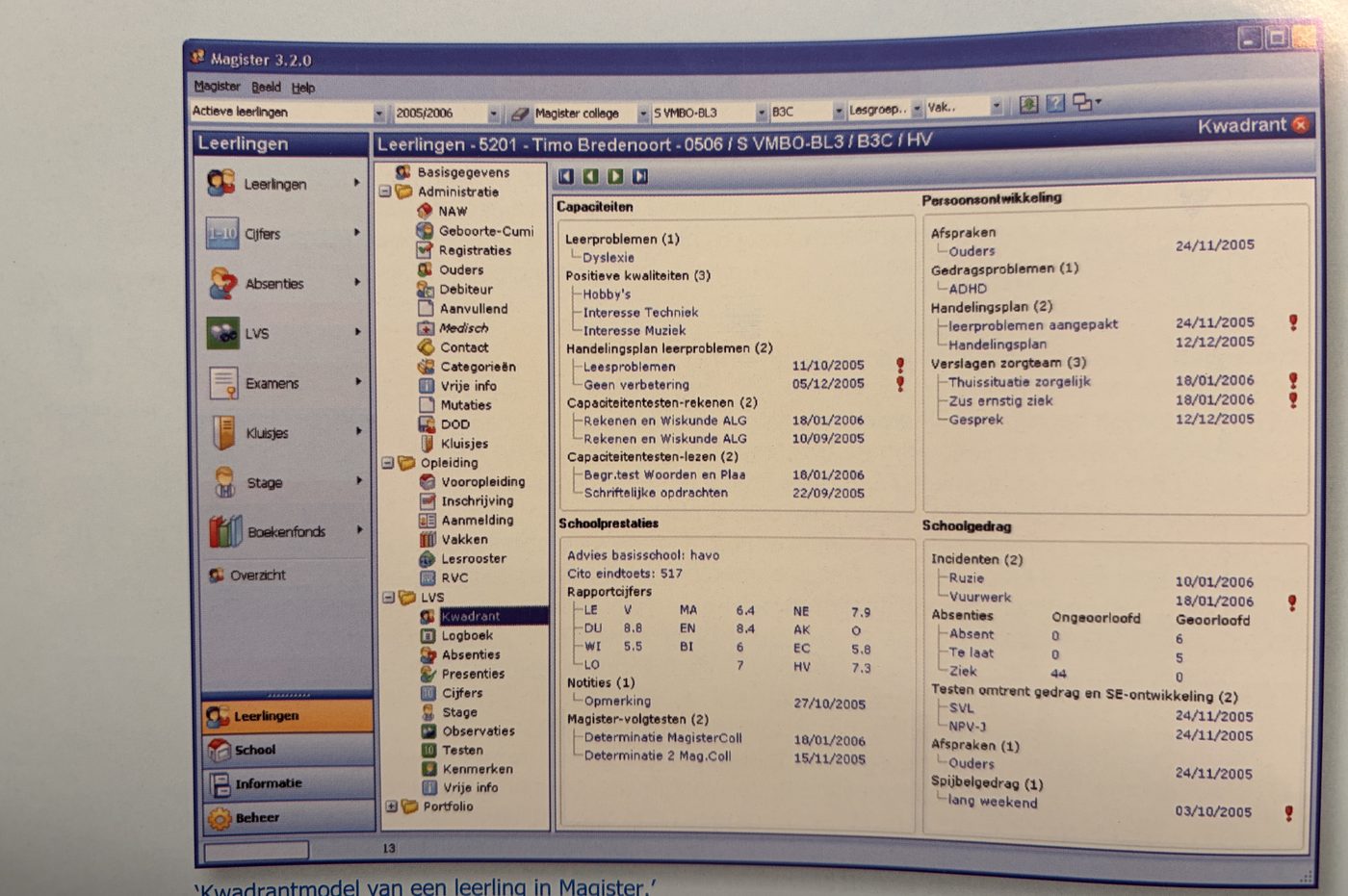Open the B3C class dropdown

[x=838, y=112]
